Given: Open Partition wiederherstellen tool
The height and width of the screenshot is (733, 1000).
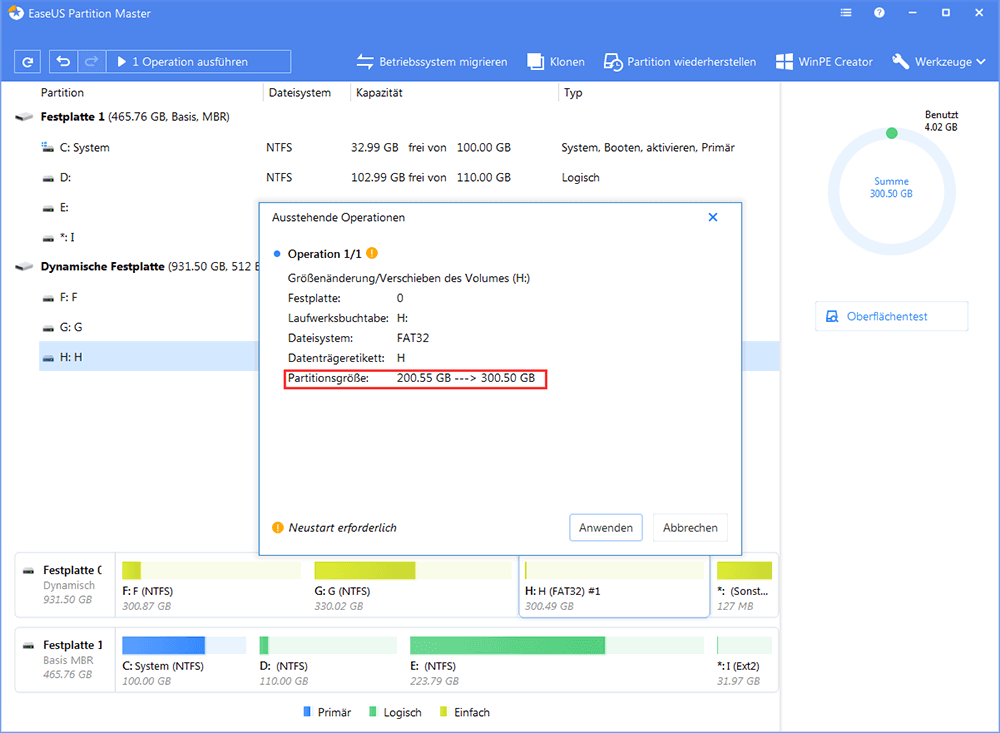Looking at the screenshot, I should 680,62.
